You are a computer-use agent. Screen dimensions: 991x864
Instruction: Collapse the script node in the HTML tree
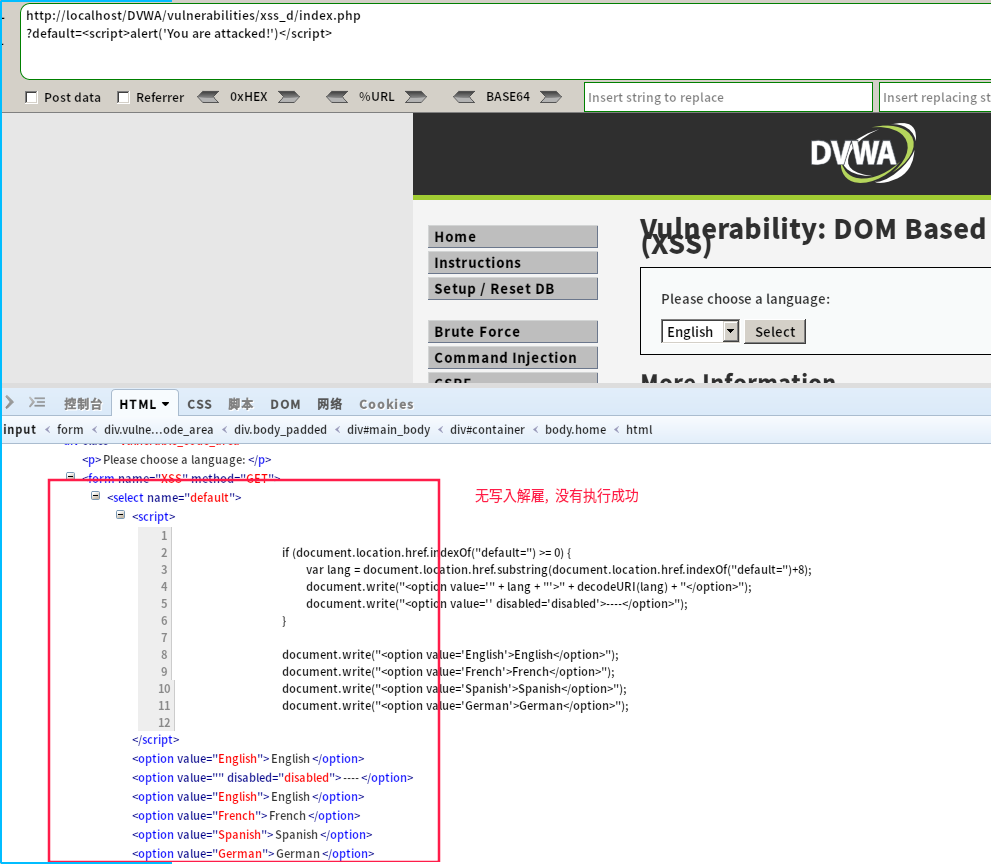[120, 516]
